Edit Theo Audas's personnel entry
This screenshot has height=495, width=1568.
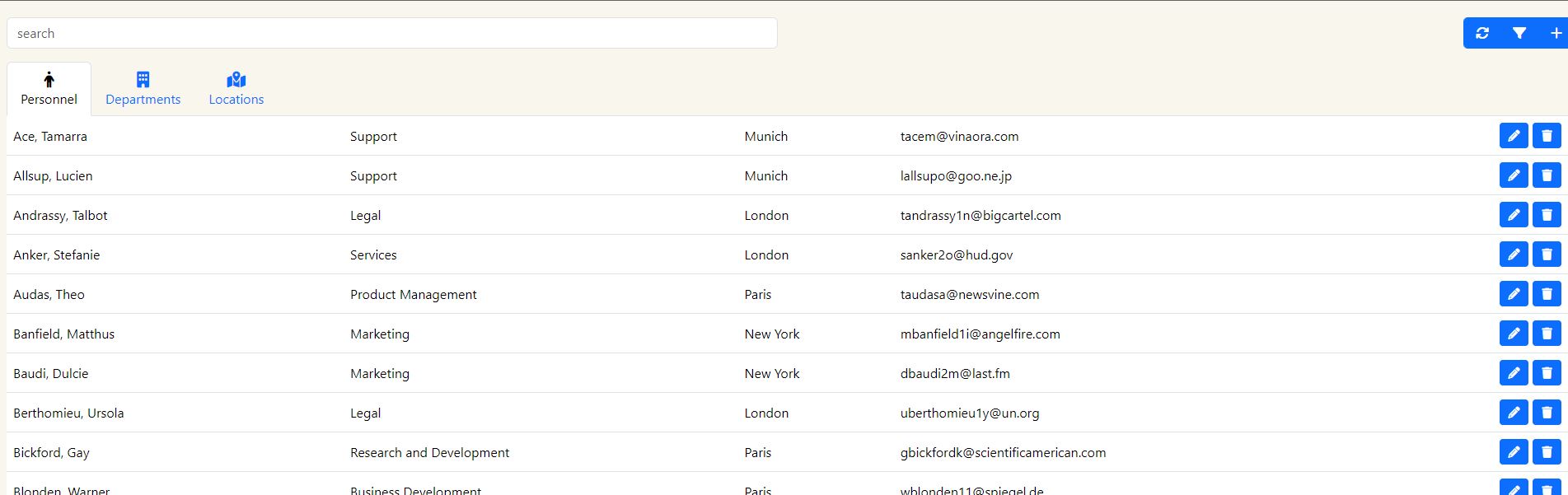[1514, 294]
